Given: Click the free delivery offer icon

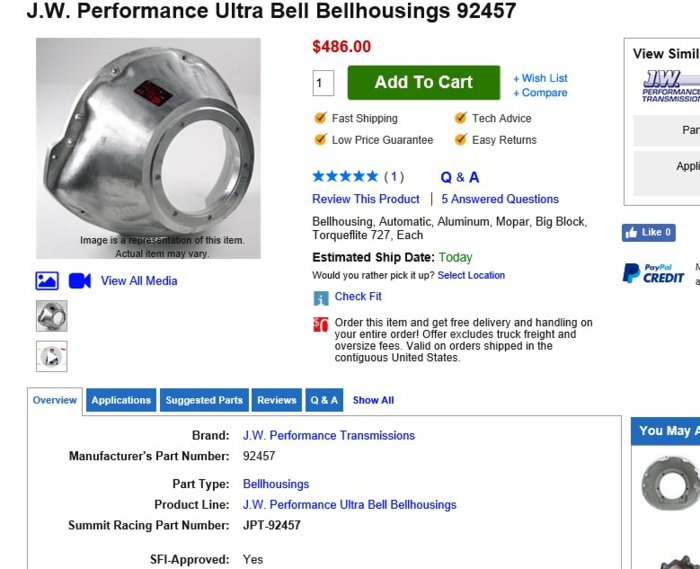Looking at the screenshot, I should click(321, 324).
